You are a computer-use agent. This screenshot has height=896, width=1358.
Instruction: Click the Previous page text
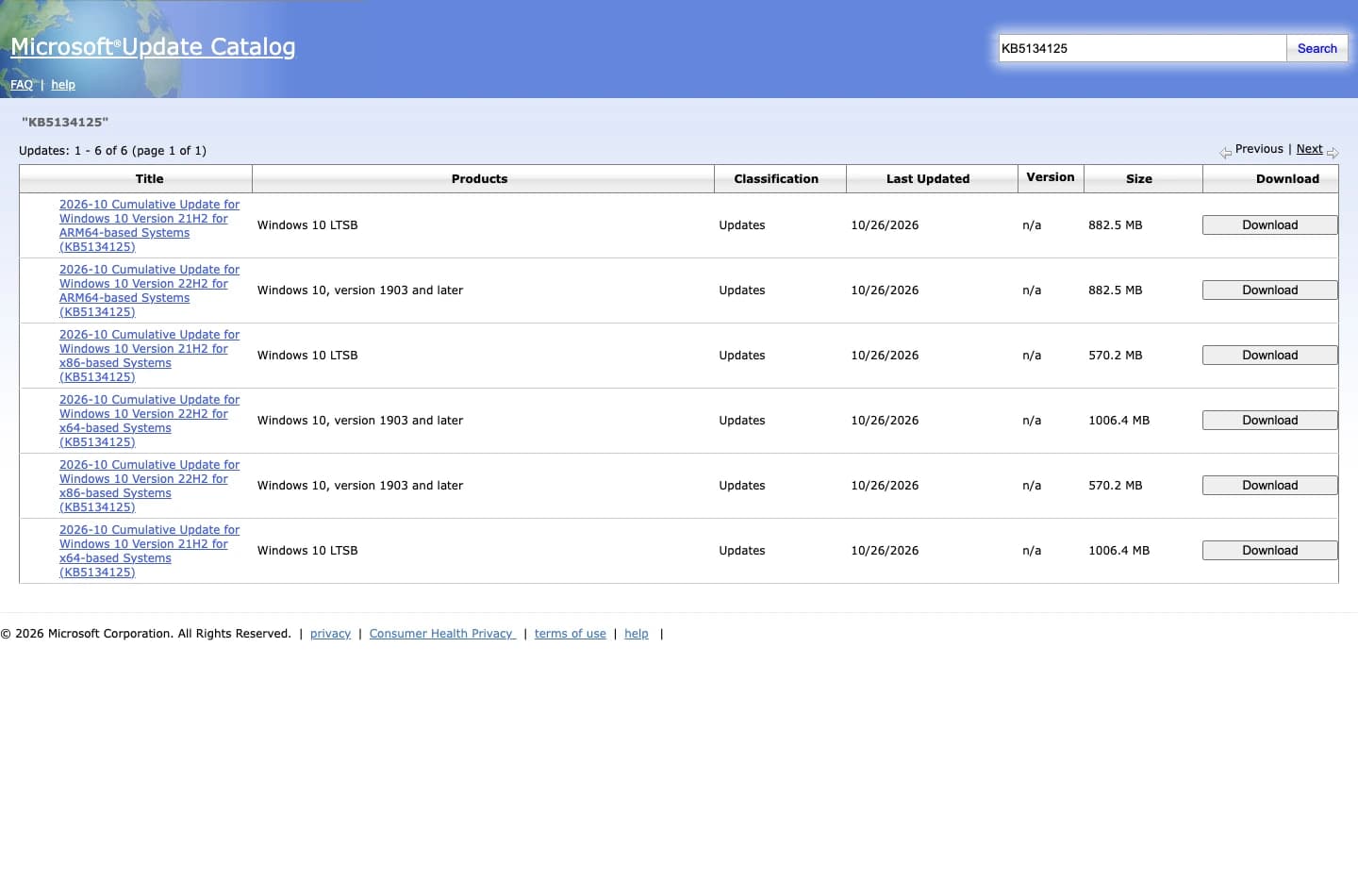(x=1259, y=149)
